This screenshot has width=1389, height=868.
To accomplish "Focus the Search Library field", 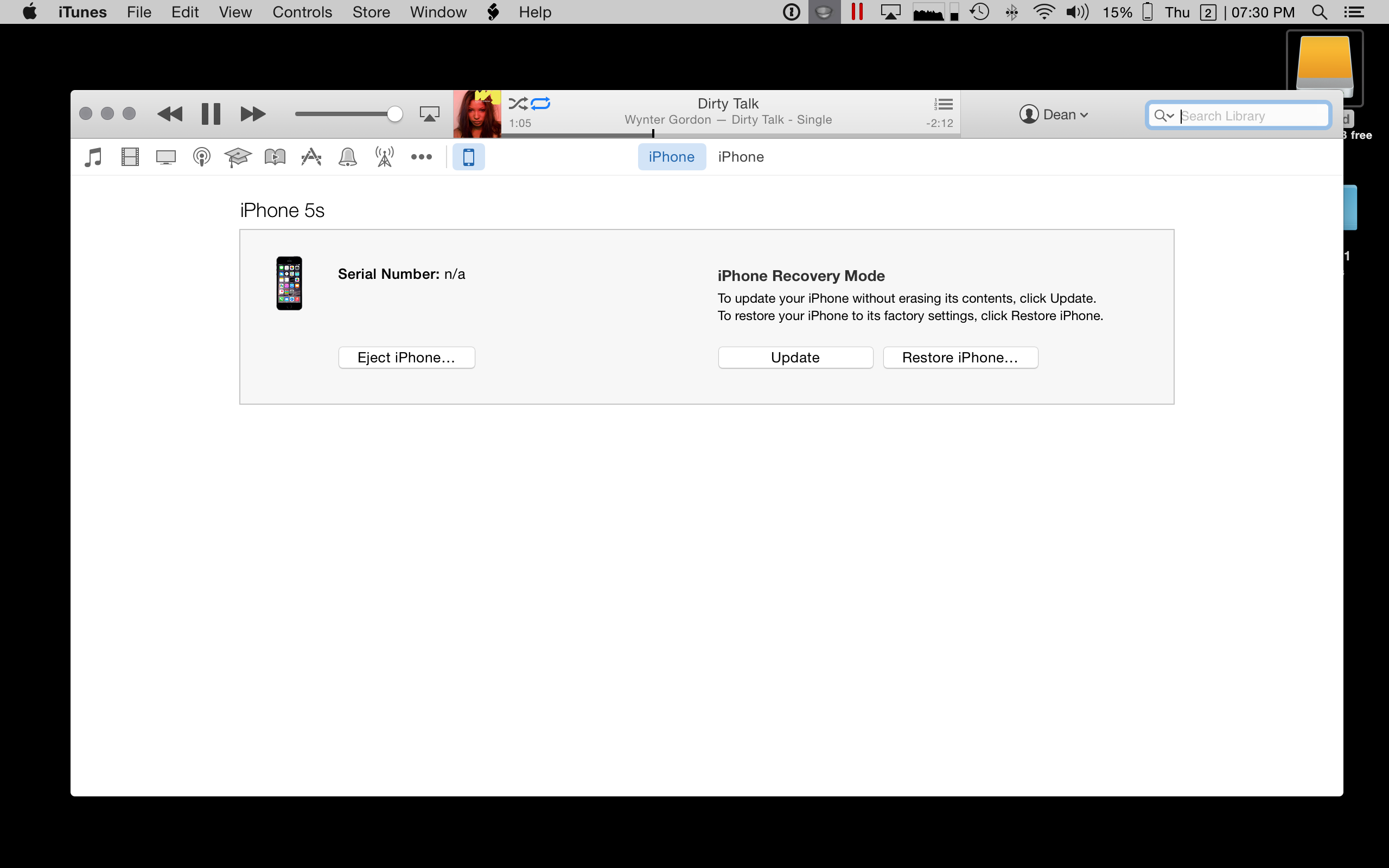I will (x=1238, y=116).
